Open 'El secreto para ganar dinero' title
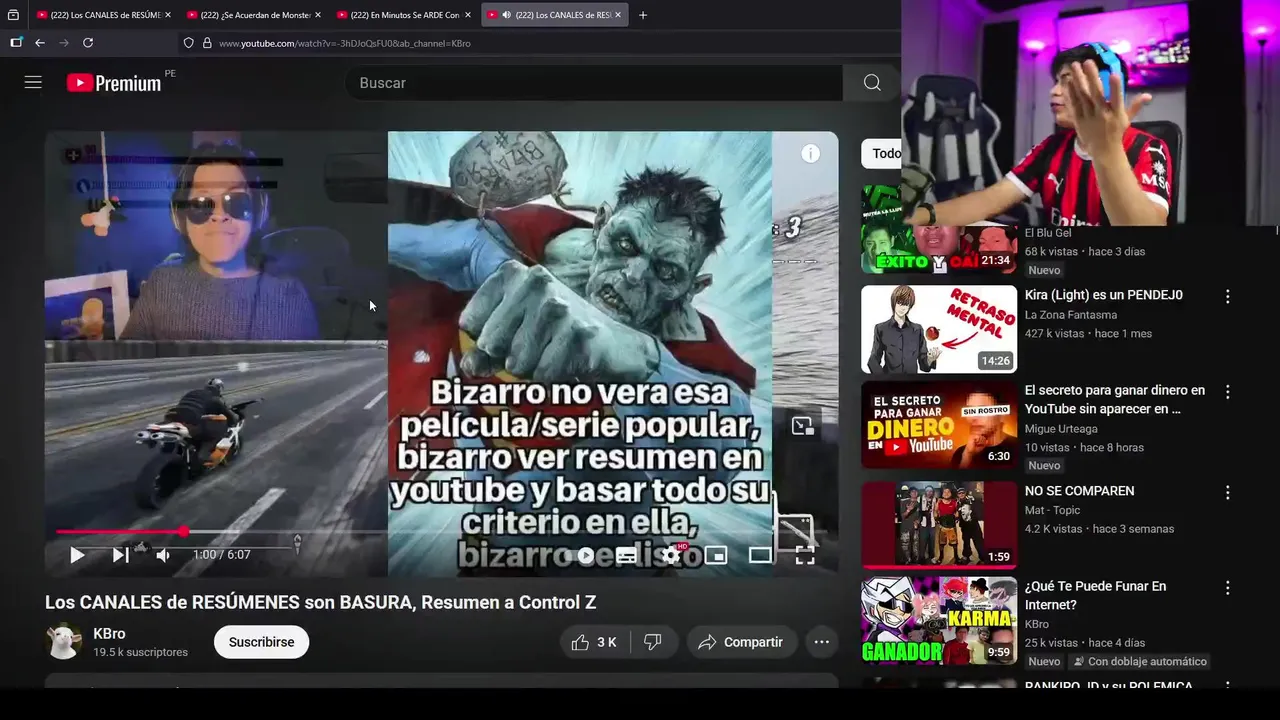The image size is (1280, 720). tap(1115, 399)
